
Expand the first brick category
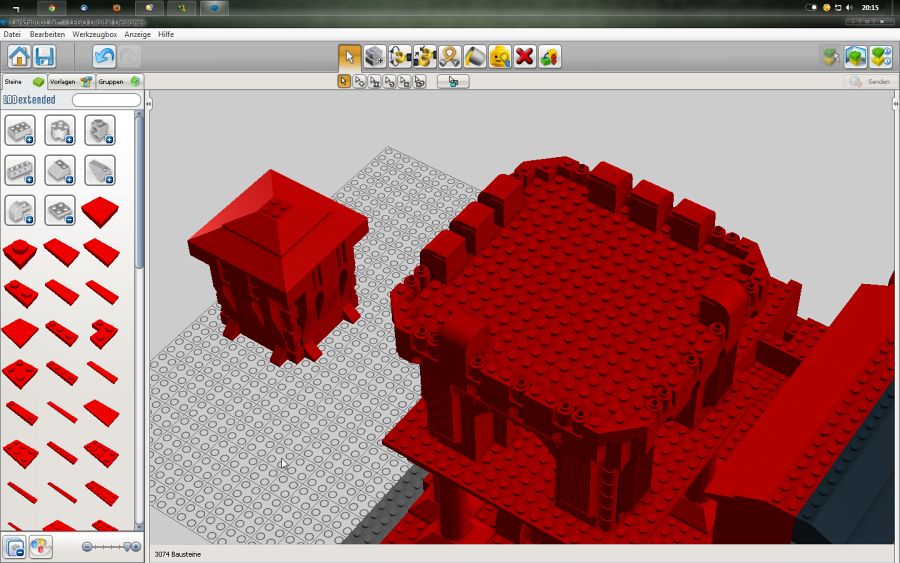[20, 130]
